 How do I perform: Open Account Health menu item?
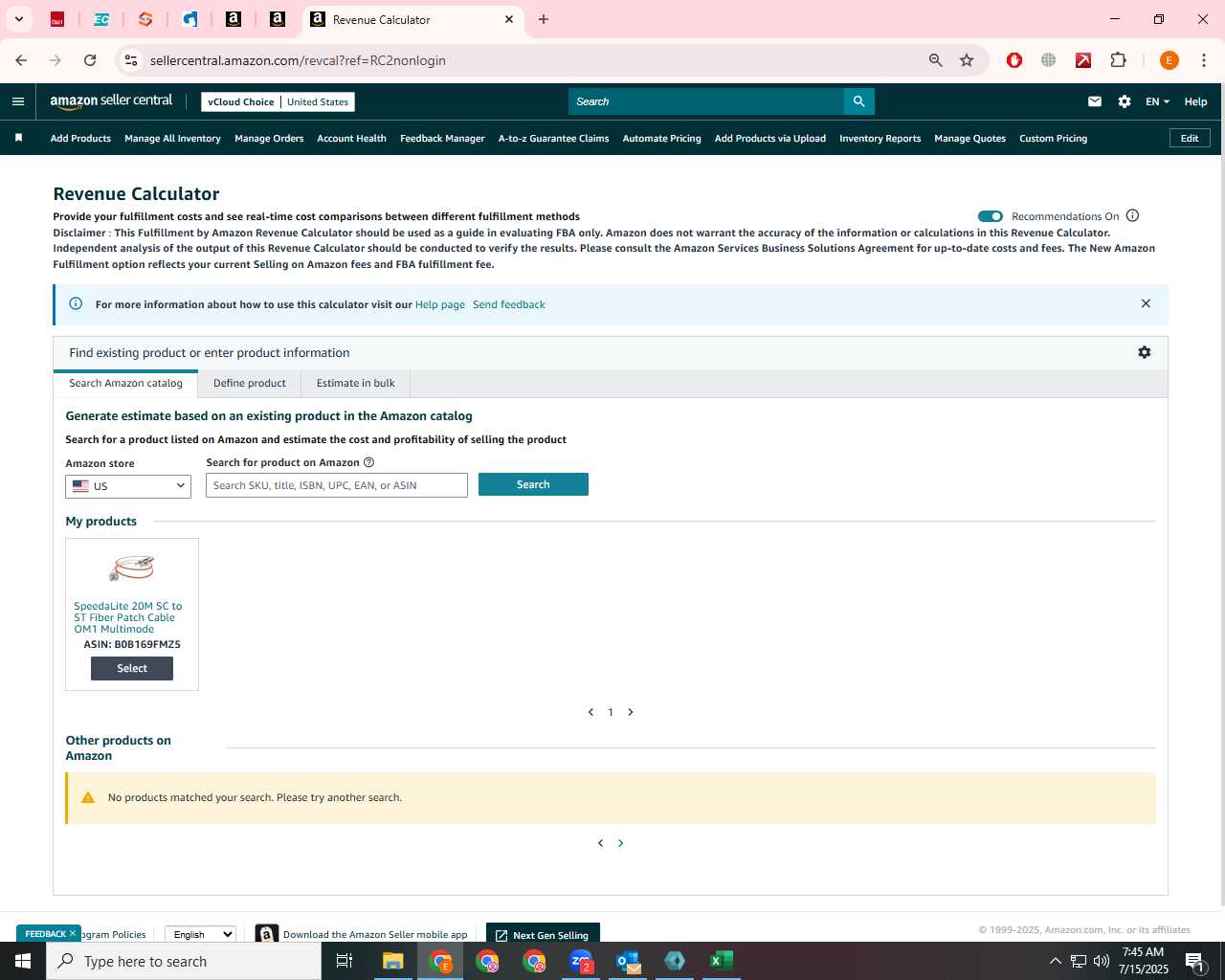351,139
